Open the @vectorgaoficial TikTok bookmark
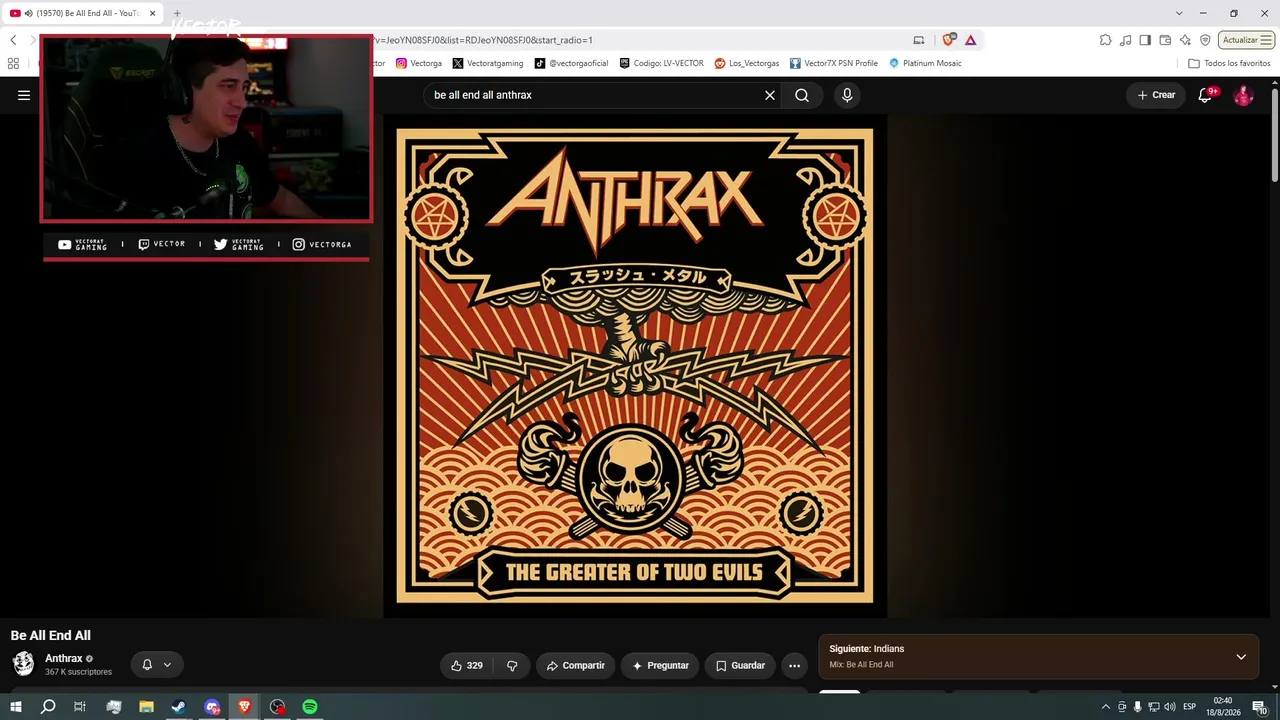 (571, 63)
